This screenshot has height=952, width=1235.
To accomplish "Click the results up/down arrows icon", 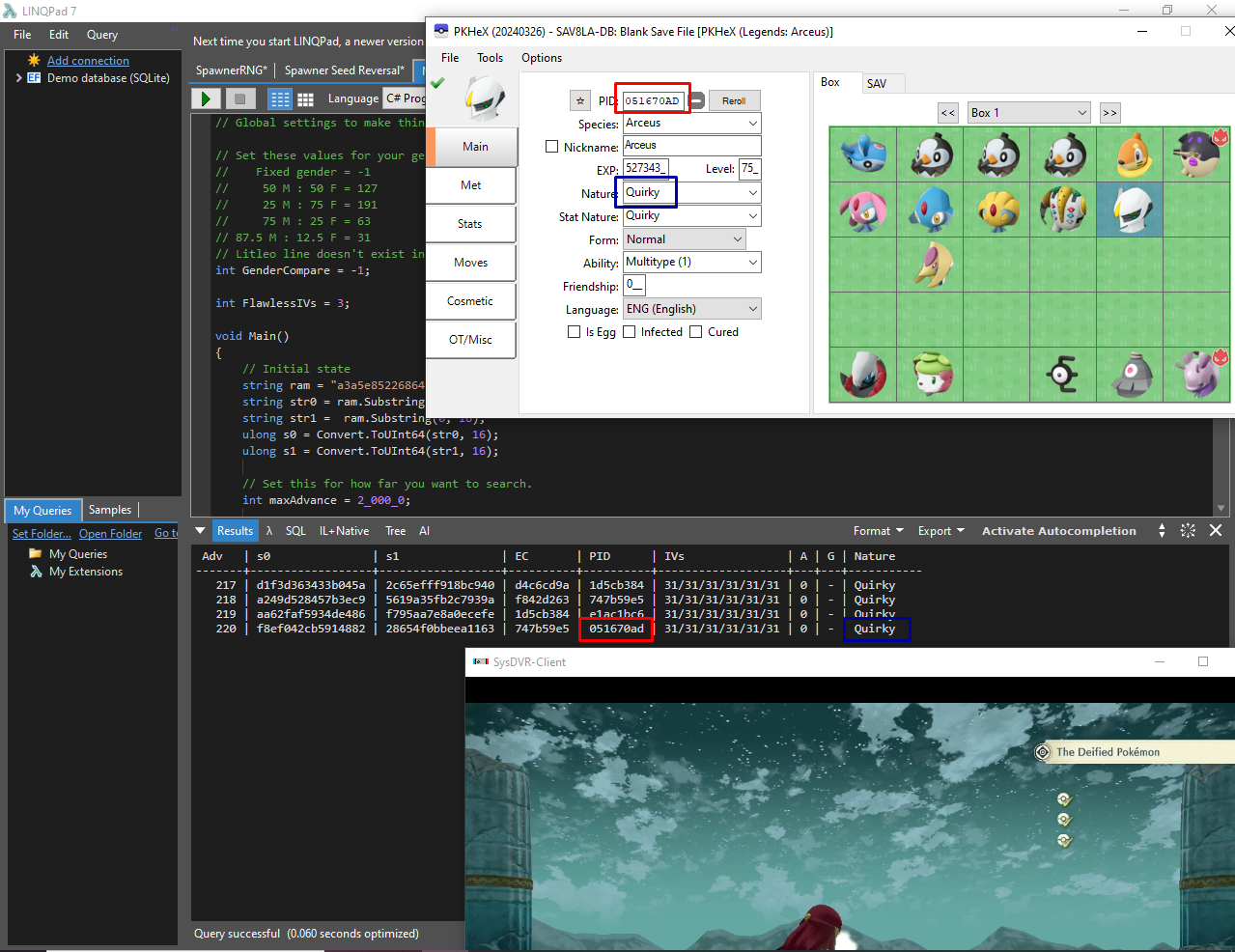I will point(1162,530).
